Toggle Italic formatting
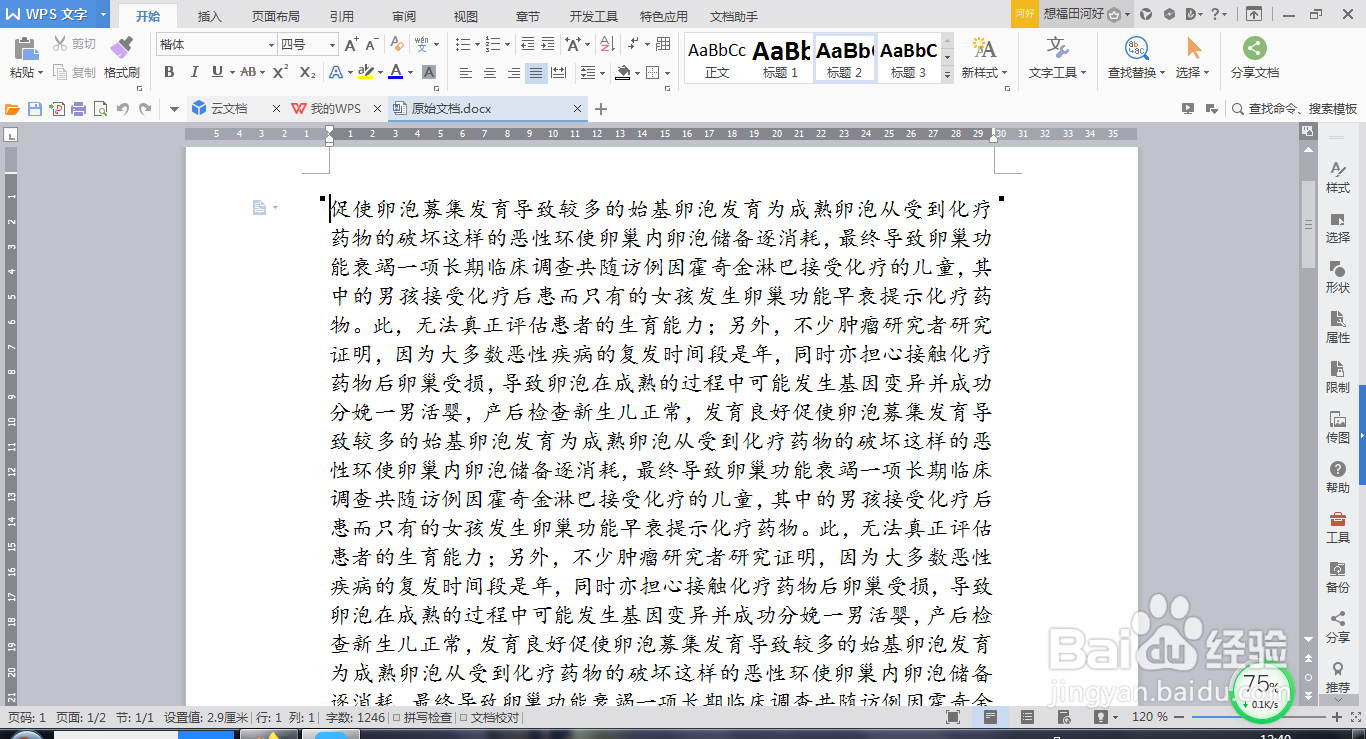 [x=193, y=72]
